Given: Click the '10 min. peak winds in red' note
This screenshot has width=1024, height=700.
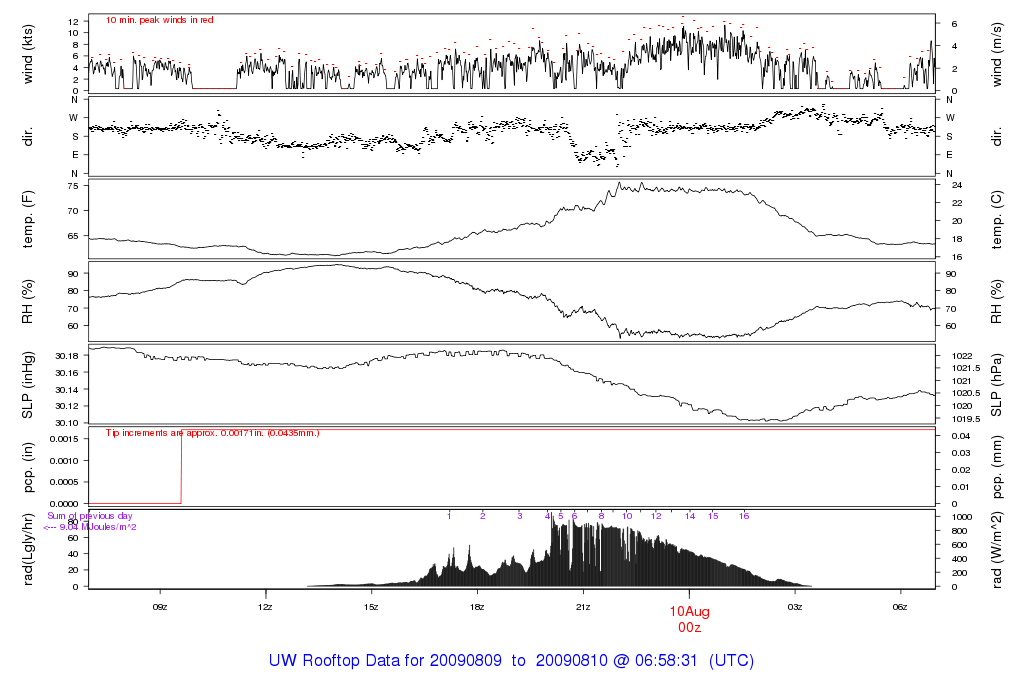Looking at the screenshot, I should [159, 20].
